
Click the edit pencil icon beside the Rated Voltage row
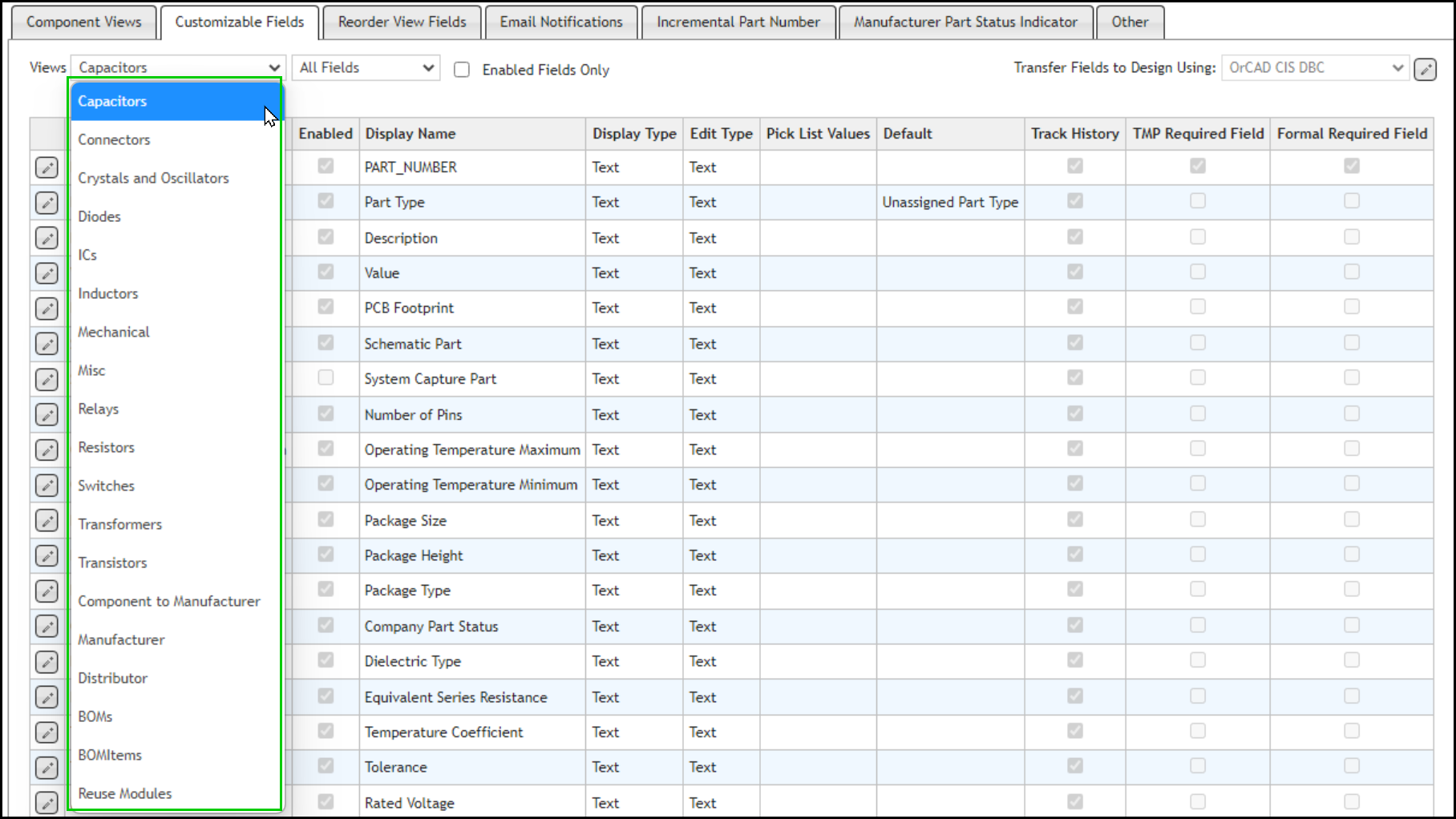tap(47, 802)
